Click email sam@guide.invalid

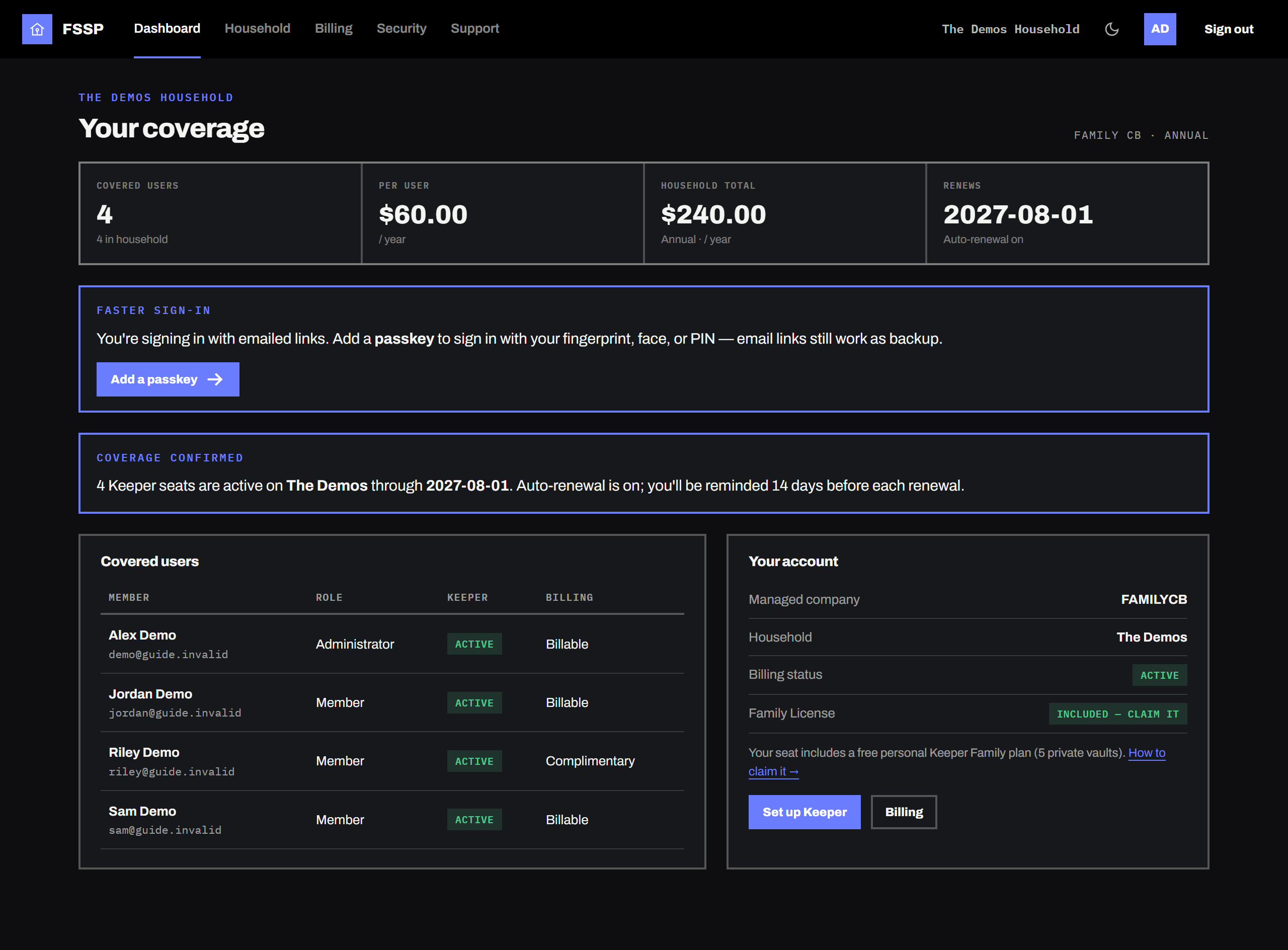165,830
